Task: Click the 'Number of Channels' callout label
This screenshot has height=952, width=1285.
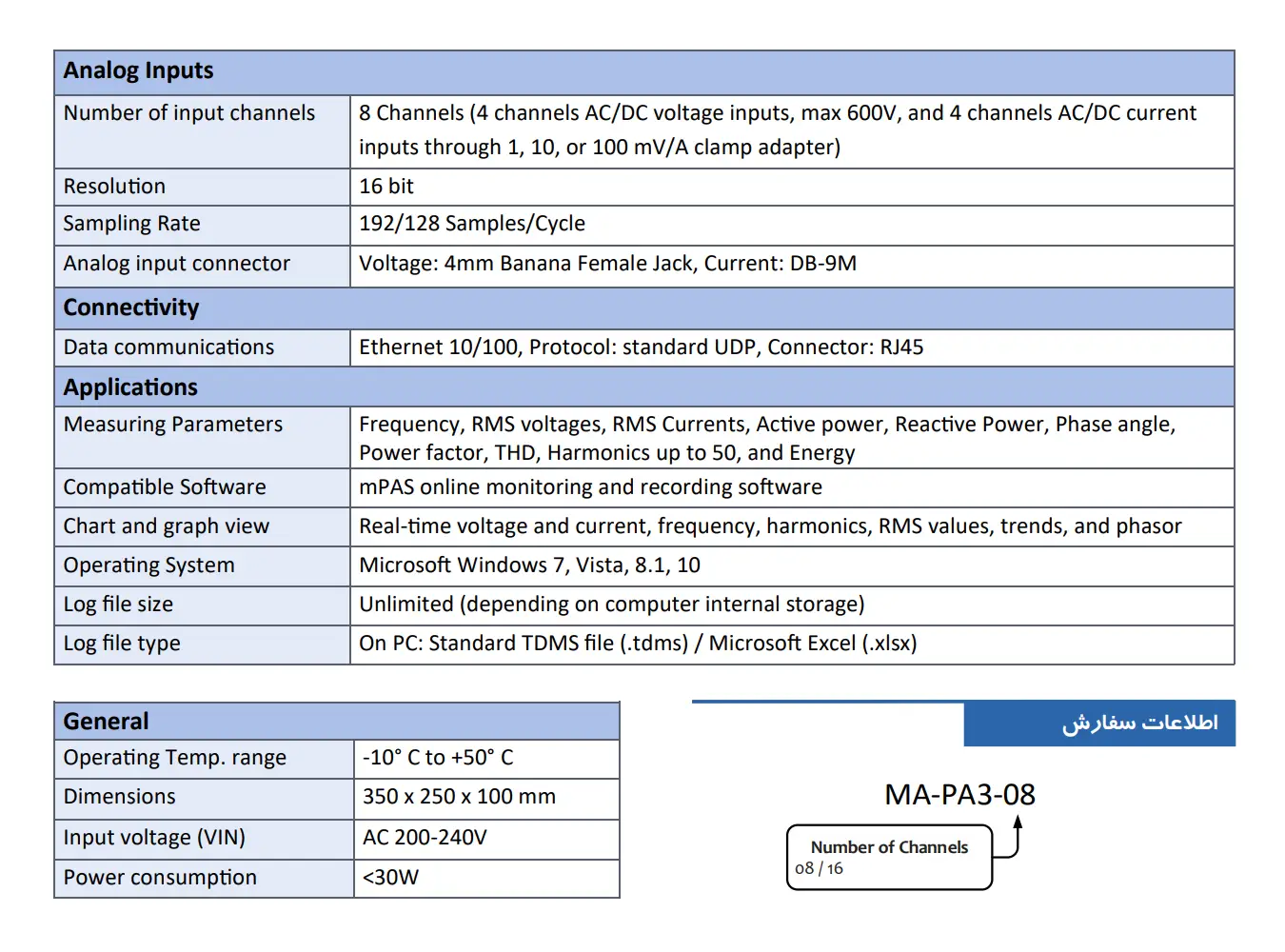Action: [889, 847]
